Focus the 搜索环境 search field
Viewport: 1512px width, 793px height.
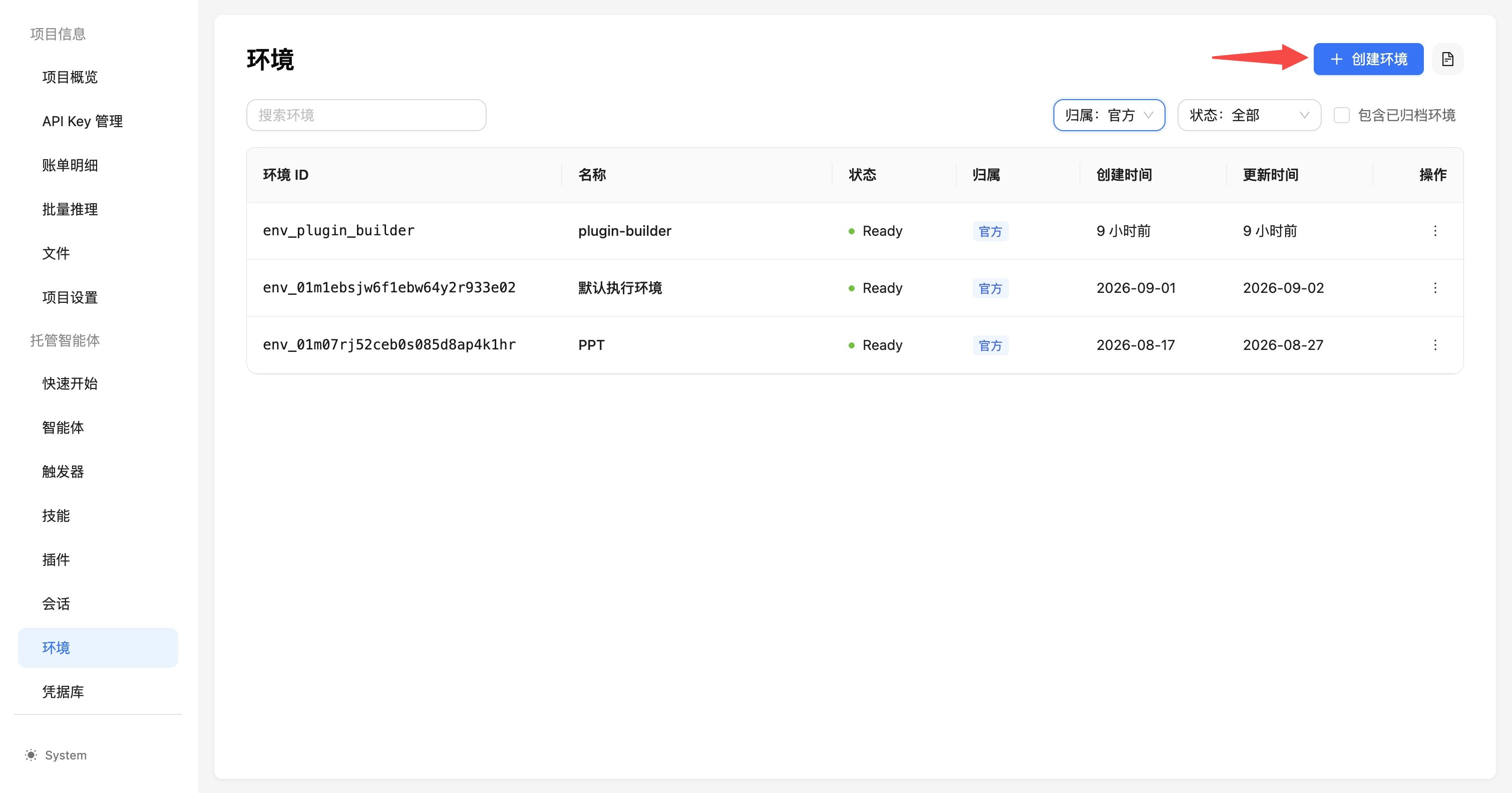pyautogui.click(x=366, y=115)
